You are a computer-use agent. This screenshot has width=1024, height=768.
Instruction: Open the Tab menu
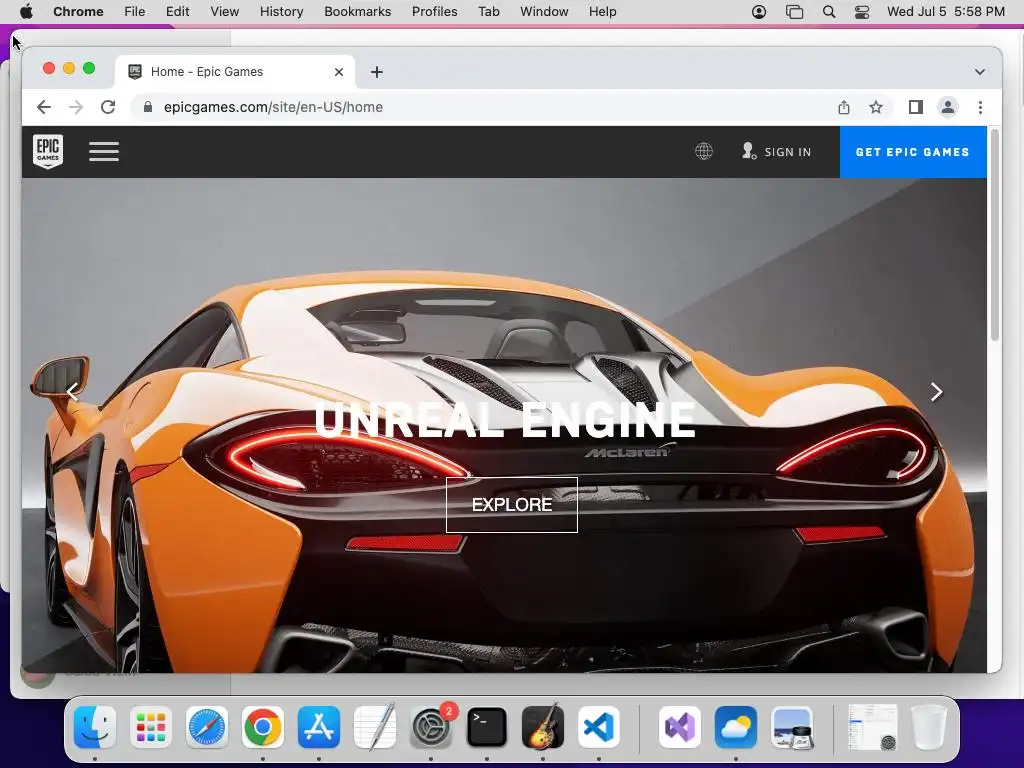point(488,12)
